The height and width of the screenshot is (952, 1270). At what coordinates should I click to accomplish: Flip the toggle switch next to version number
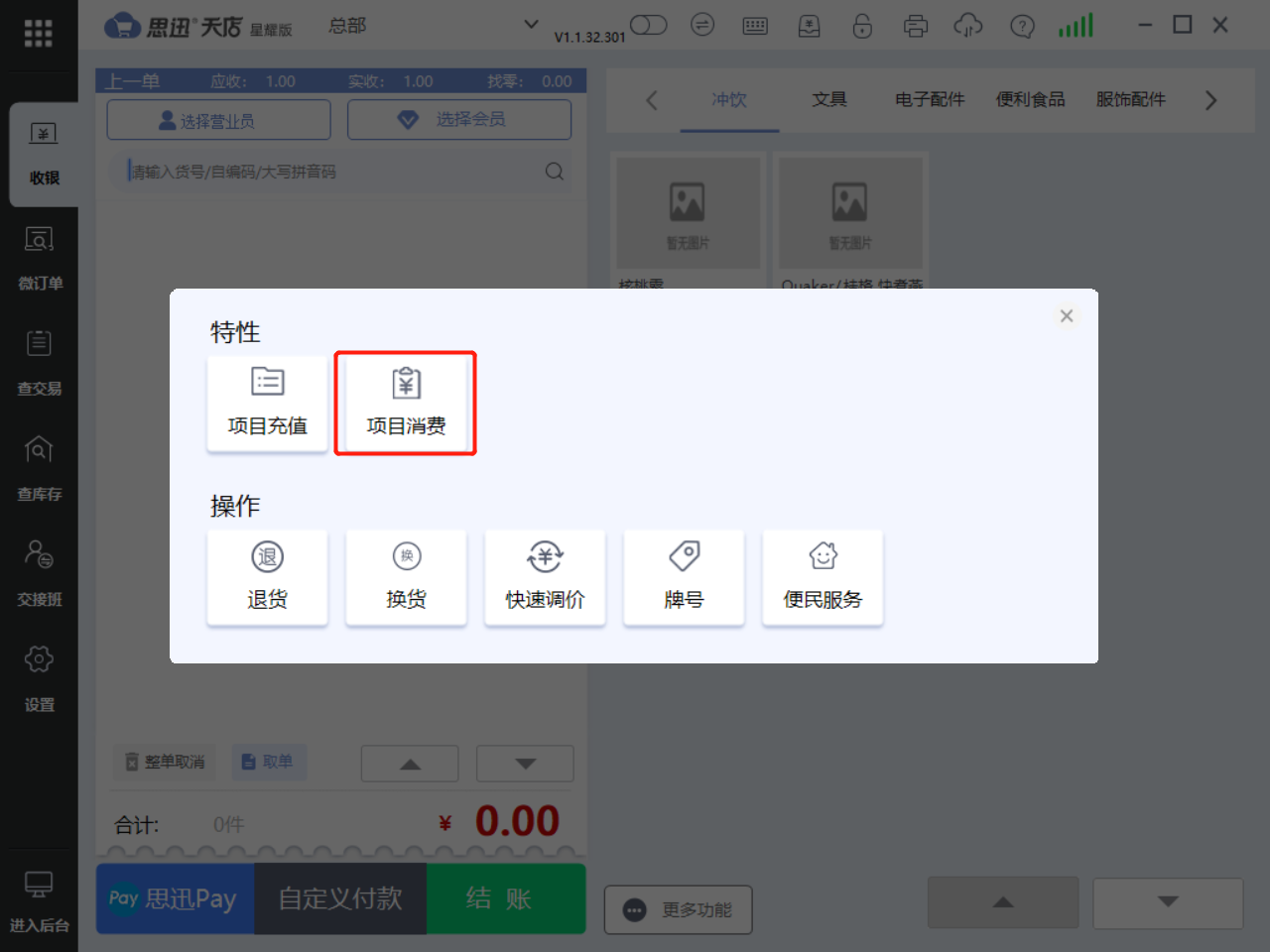648,26
